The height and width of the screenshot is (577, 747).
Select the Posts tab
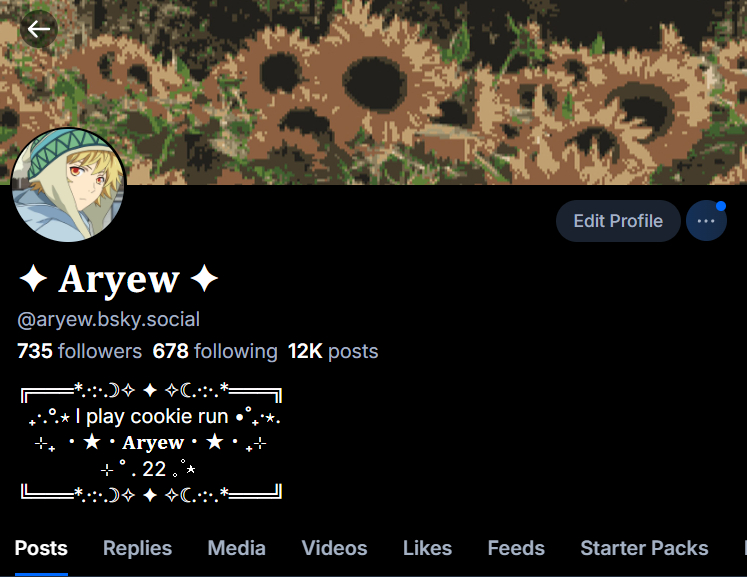pyautogui.click(x=41, y=548)
